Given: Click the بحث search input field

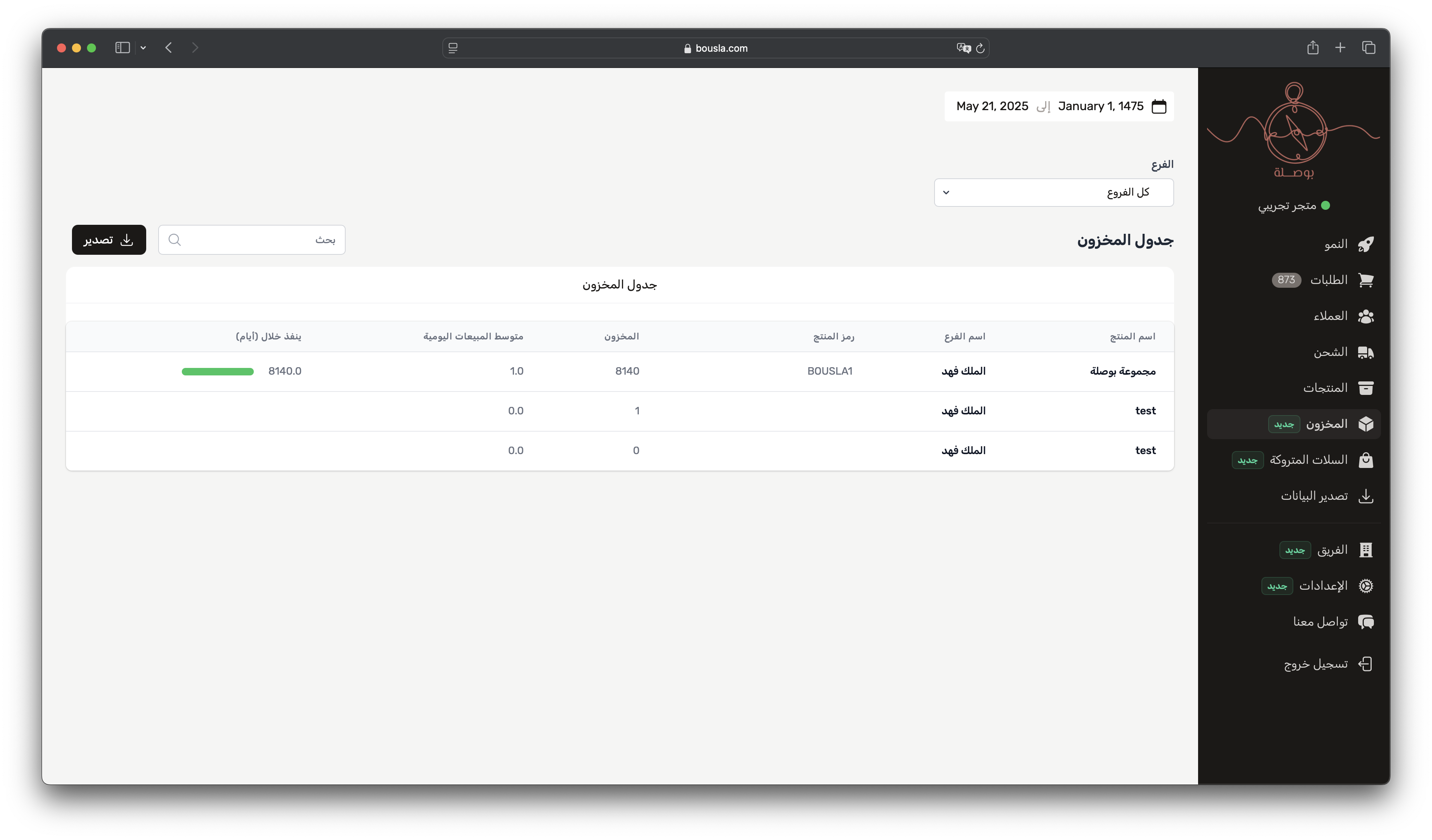Looking at the screenshot, I should [252, 240].
